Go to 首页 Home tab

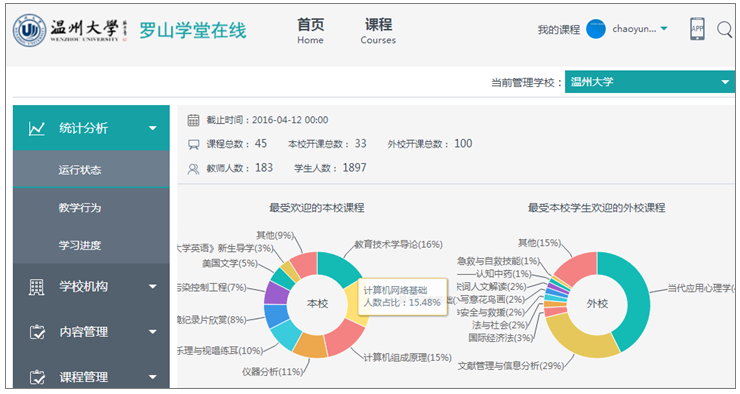pyautogui.click(x=311, y=31)
